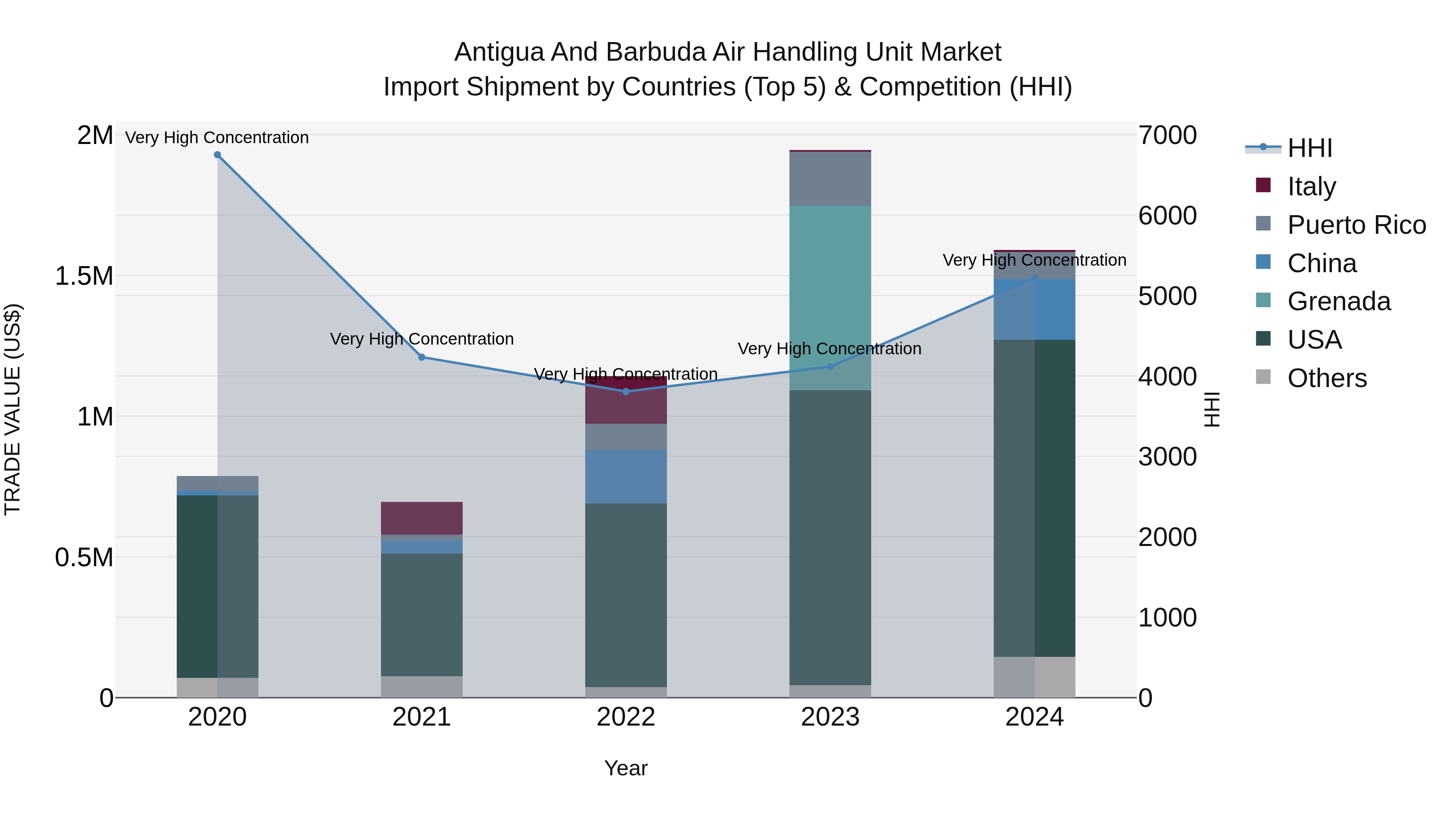Image resolution: width=1456 pixels, height=819 pixels.
Task: Click the USA segment of 2021 bar
Action: pyautogui.click(x=422, y=615)
